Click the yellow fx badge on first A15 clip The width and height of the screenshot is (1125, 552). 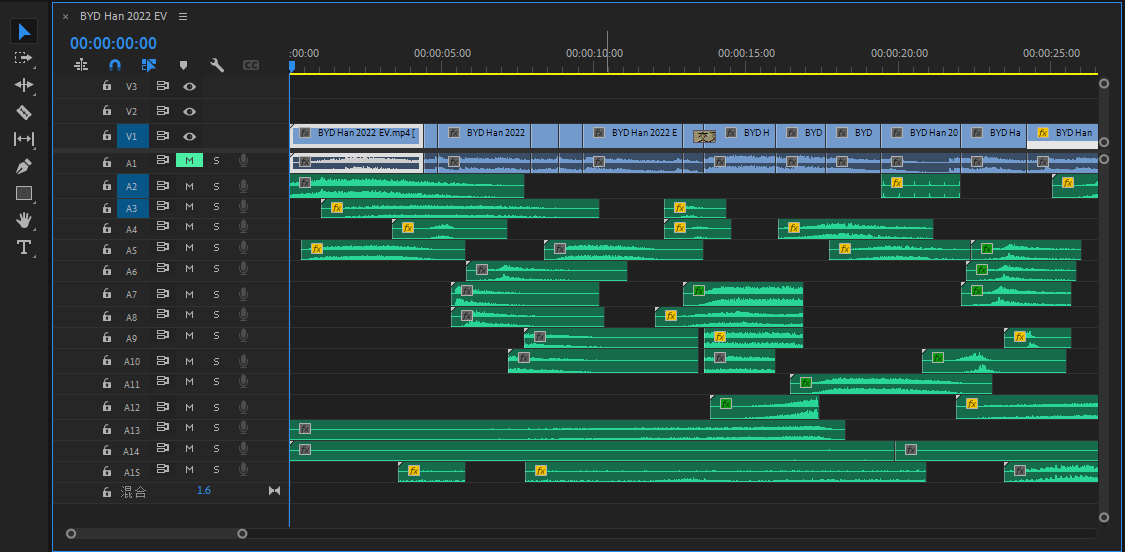point(413,471)
